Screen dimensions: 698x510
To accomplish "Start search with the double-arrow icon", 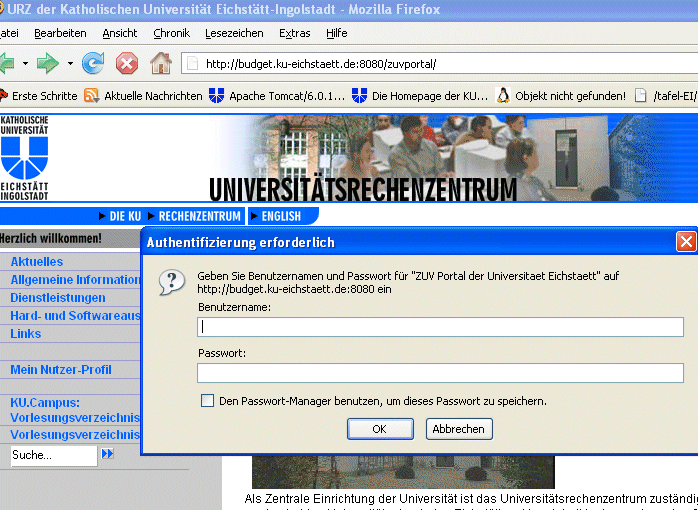I will click(x=107, y=454).
